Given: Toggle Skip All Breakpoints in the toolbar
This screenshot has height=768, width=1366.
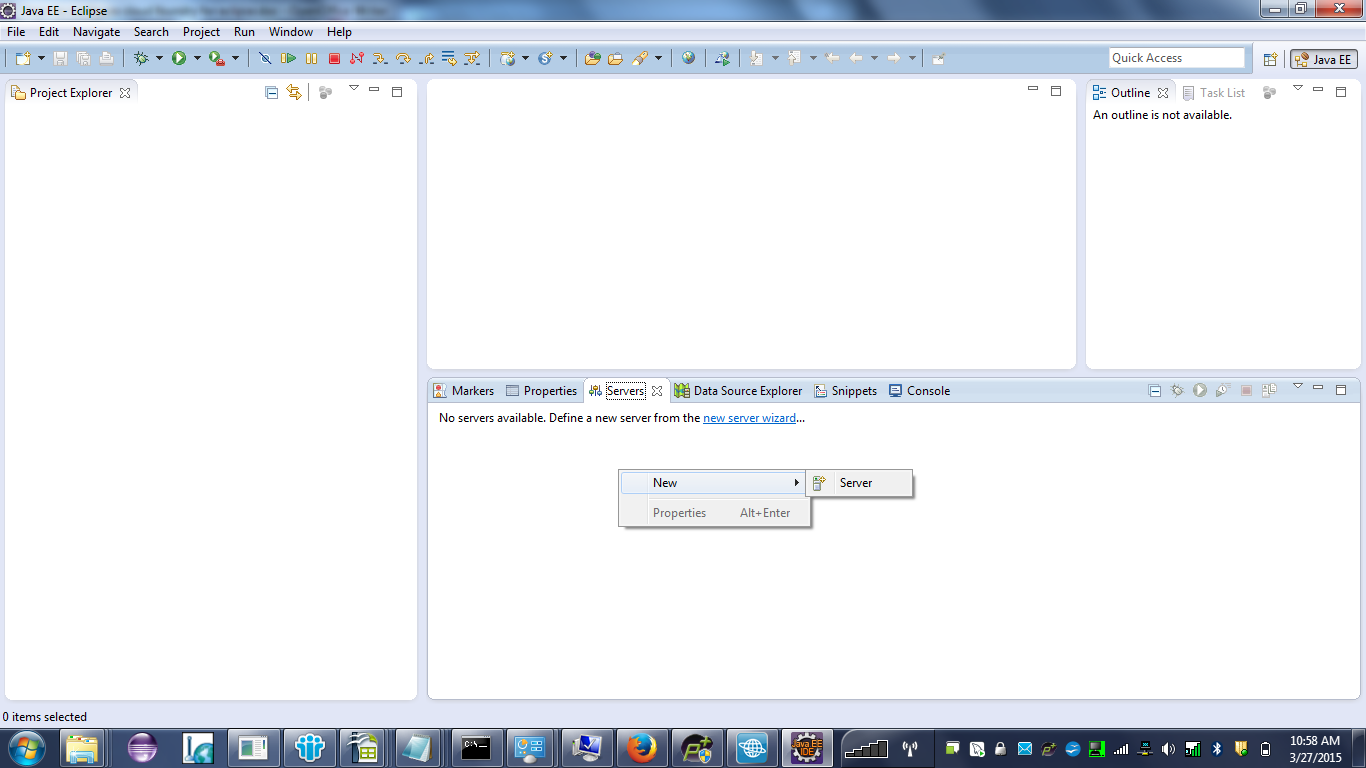Looking at the screenshot, I should pyautogui.click(x=264, y=57).
